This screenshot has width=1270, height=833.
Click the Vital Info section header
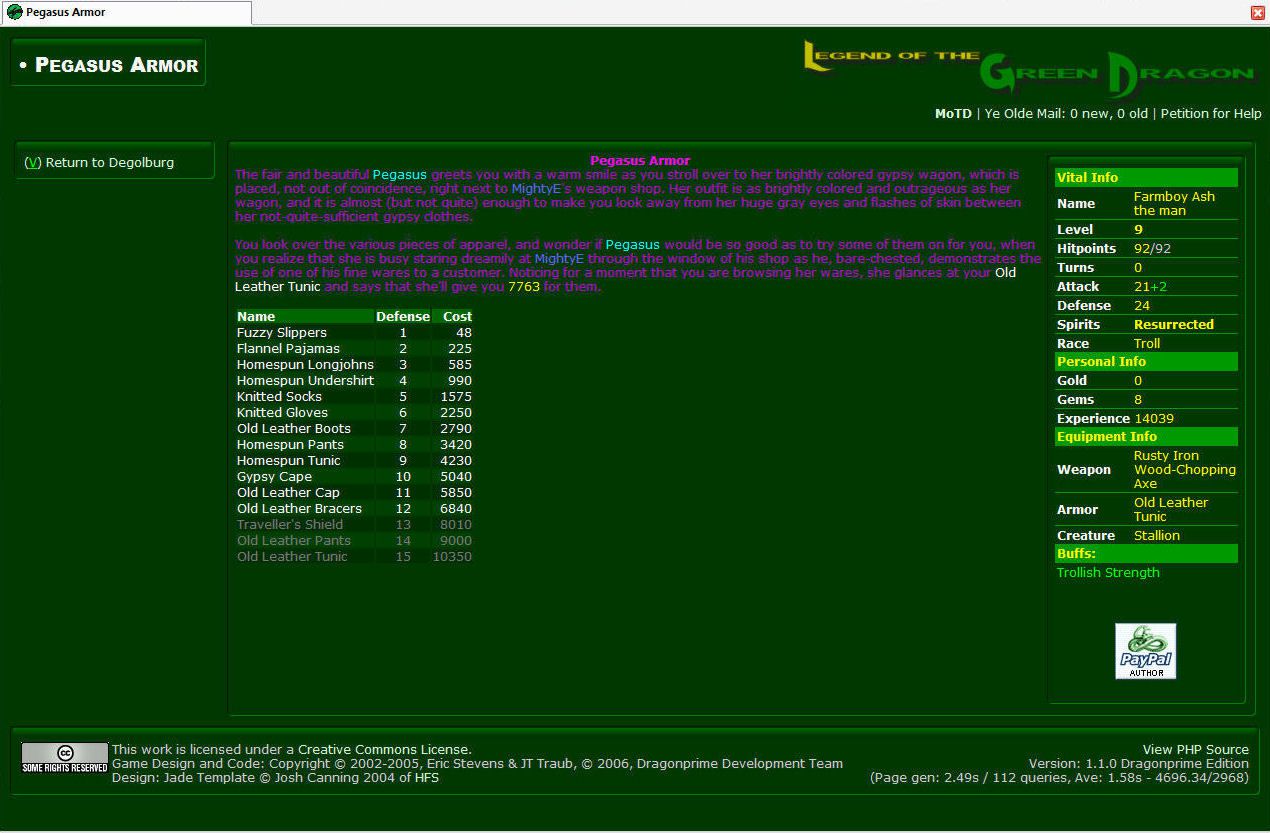[x=1087, y=177]
